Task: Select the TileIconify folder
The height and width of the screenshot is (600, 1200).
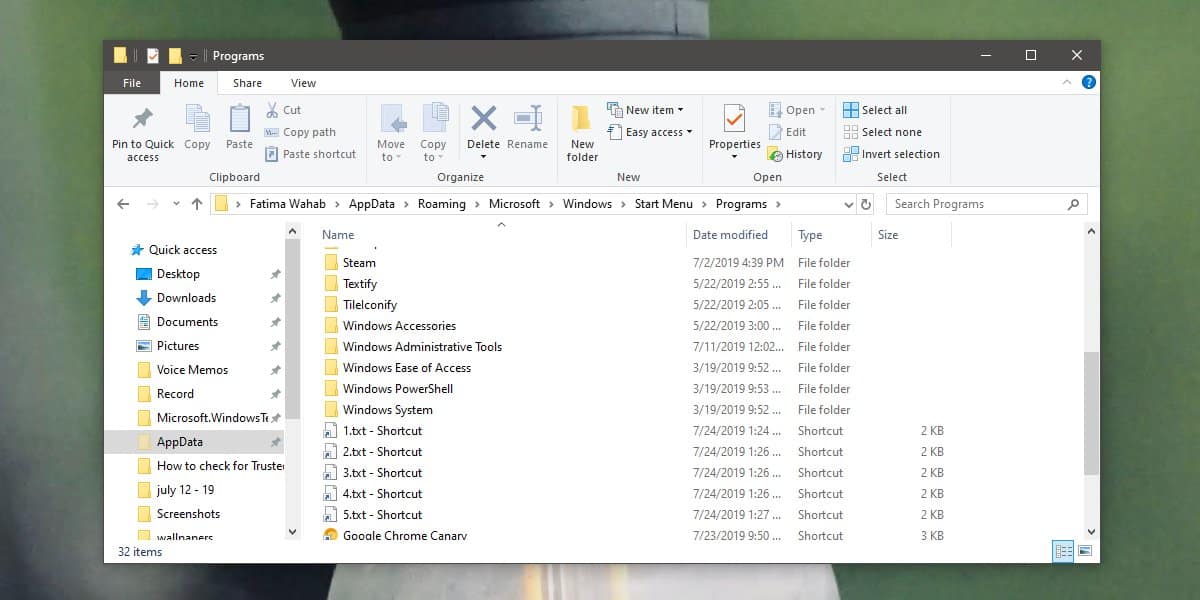Action: [370, 305]
